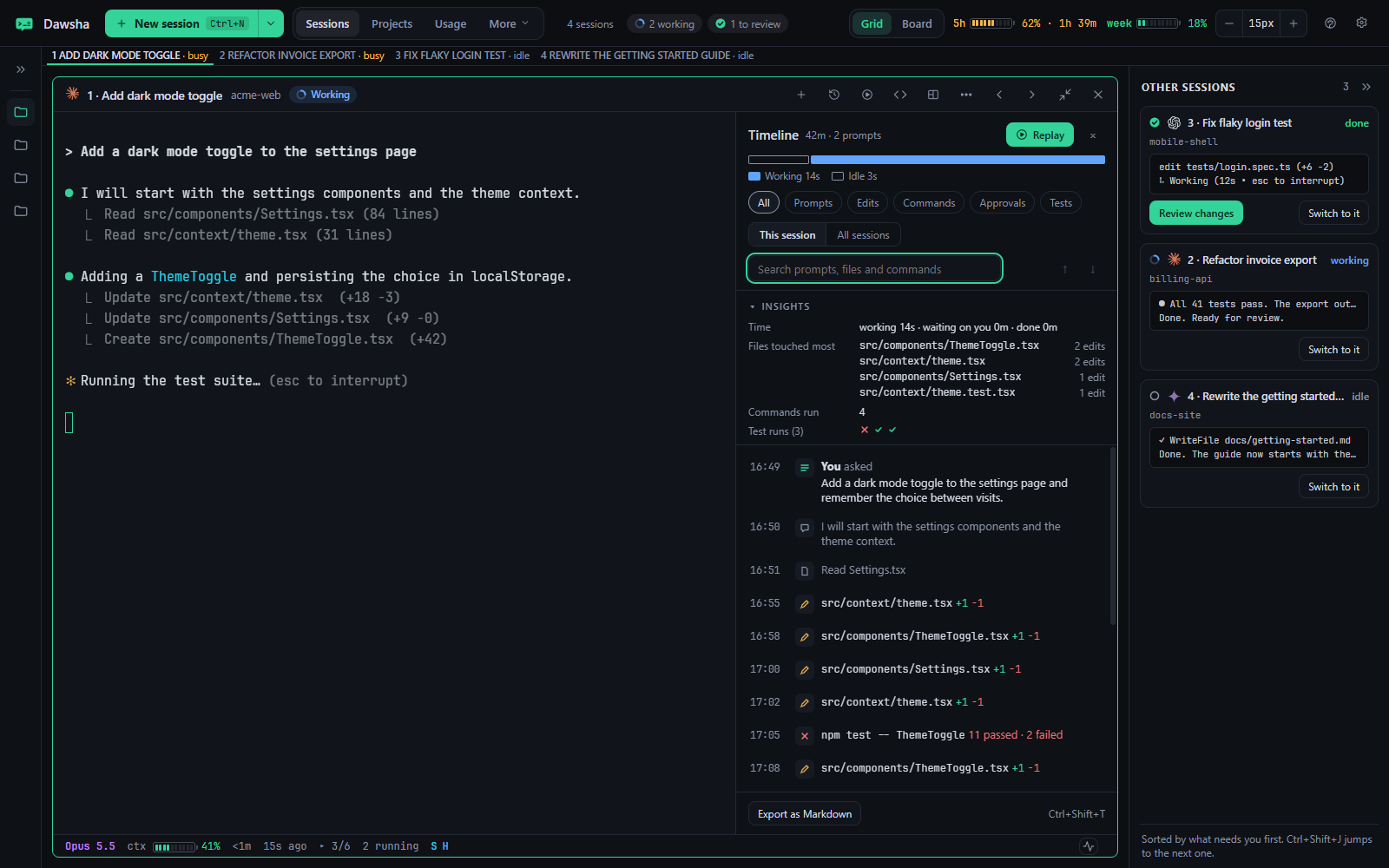Image resolution: width=1389 pixels, height=868 pixels.
Task: Open the code view brackets icon
Action: click(900, 95)
